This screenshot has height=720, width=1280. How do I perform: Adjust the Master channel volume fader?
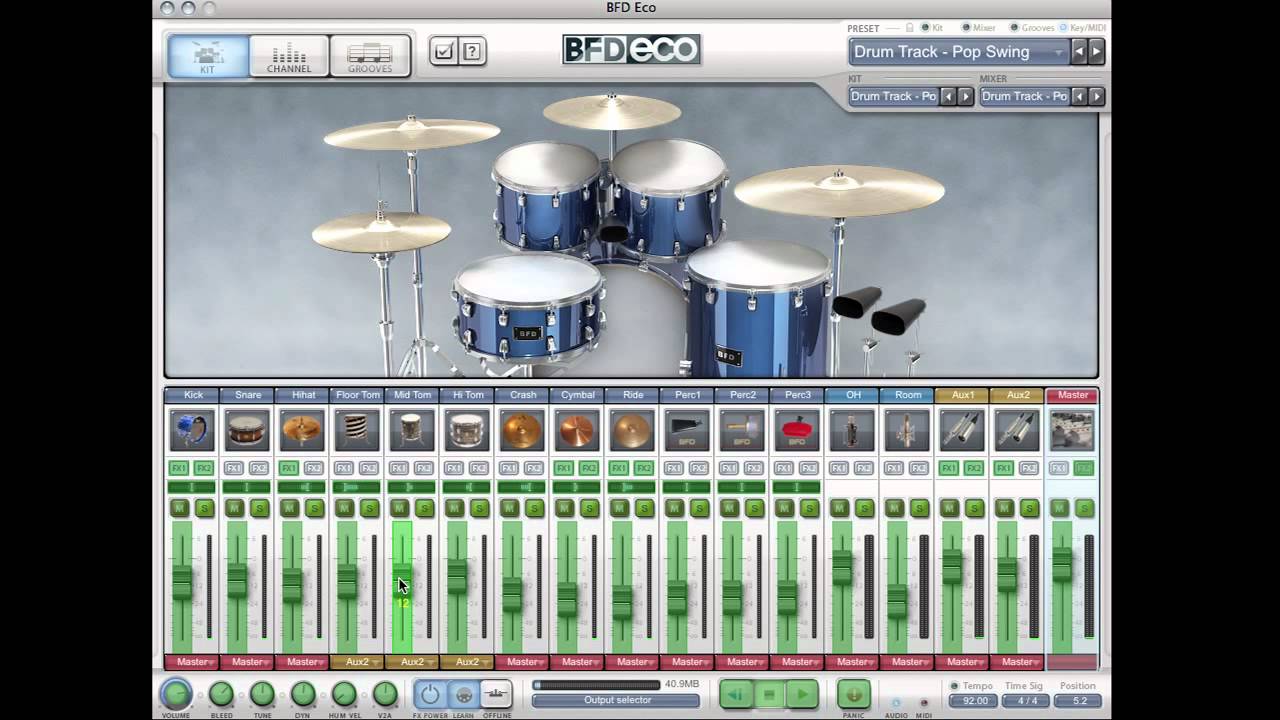[x=1061, y=567]
